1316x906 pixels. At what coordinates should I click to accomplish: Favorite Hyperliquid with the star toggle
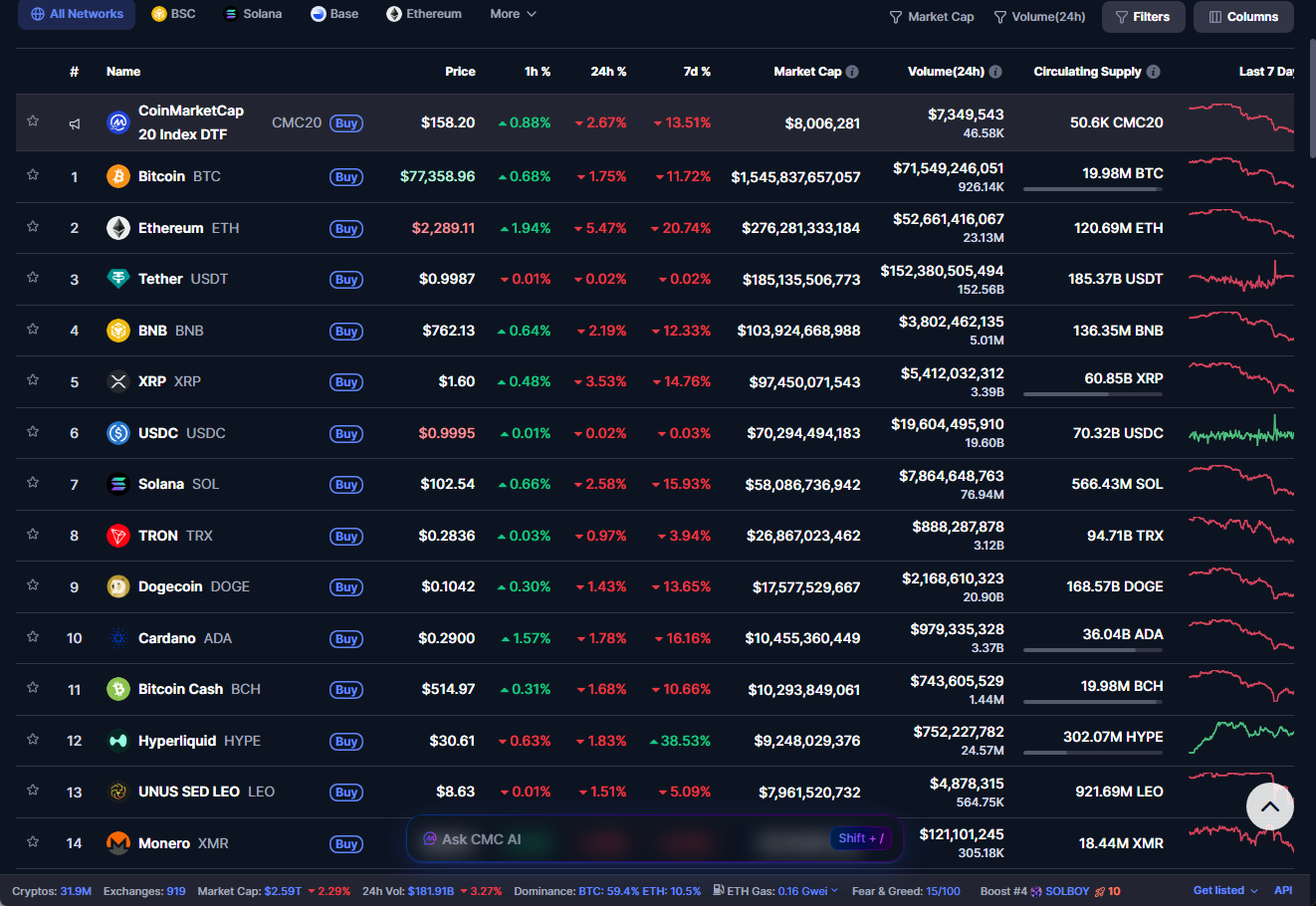pos(33,740)
